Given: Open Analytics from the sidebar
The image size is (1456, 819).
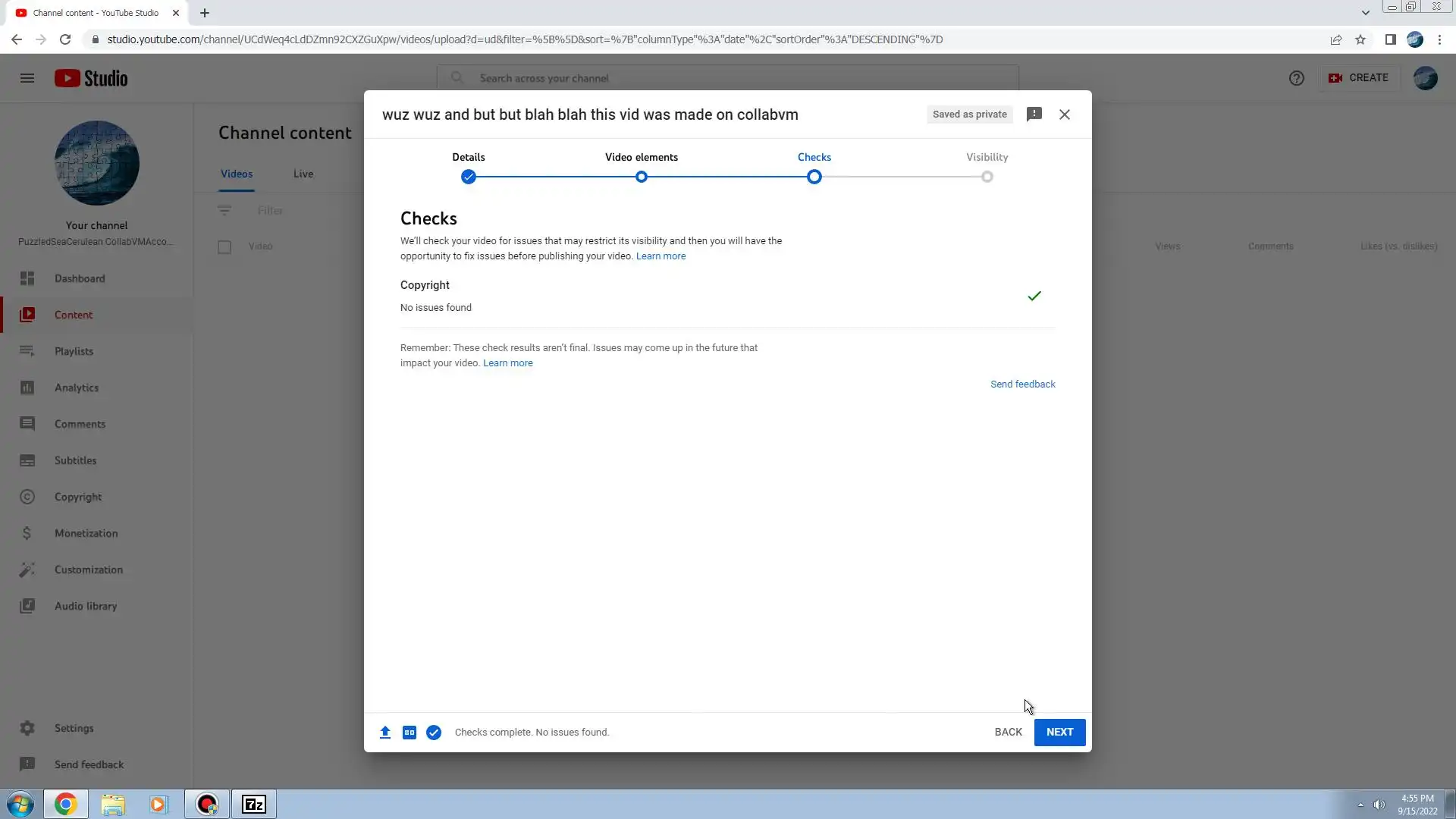Looking at the screenshot, I should (x=77, y=388).
